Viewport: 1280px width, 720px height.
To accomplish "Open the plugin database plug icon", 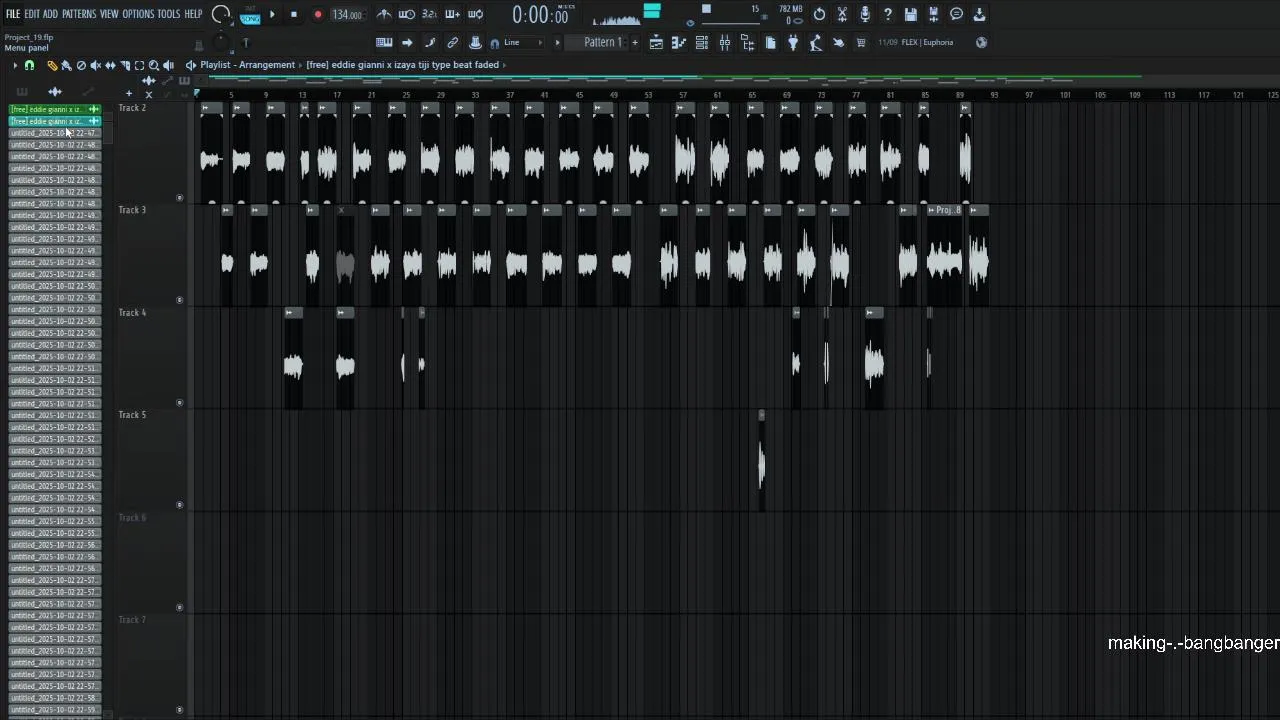I will (x=793, y=42).
